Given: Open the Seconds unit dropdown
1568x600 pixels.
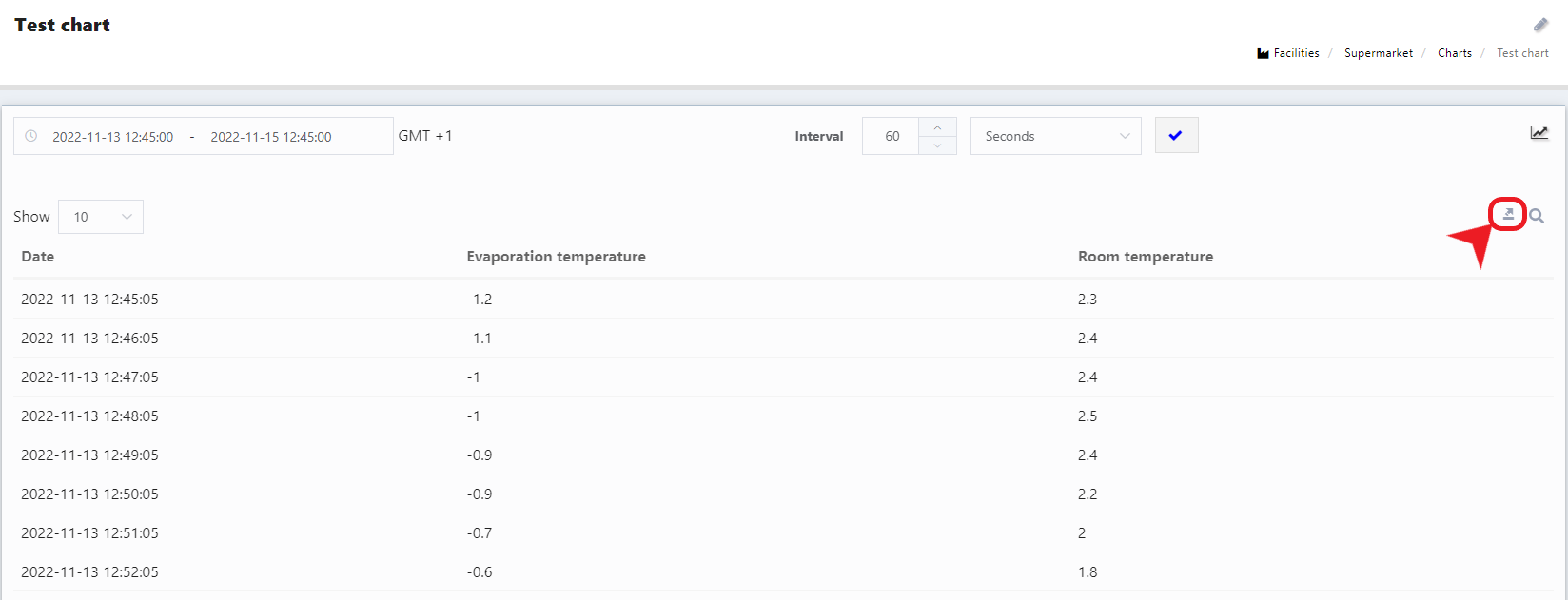Looking at the screenshot, I should click(x=1055, y=136).
